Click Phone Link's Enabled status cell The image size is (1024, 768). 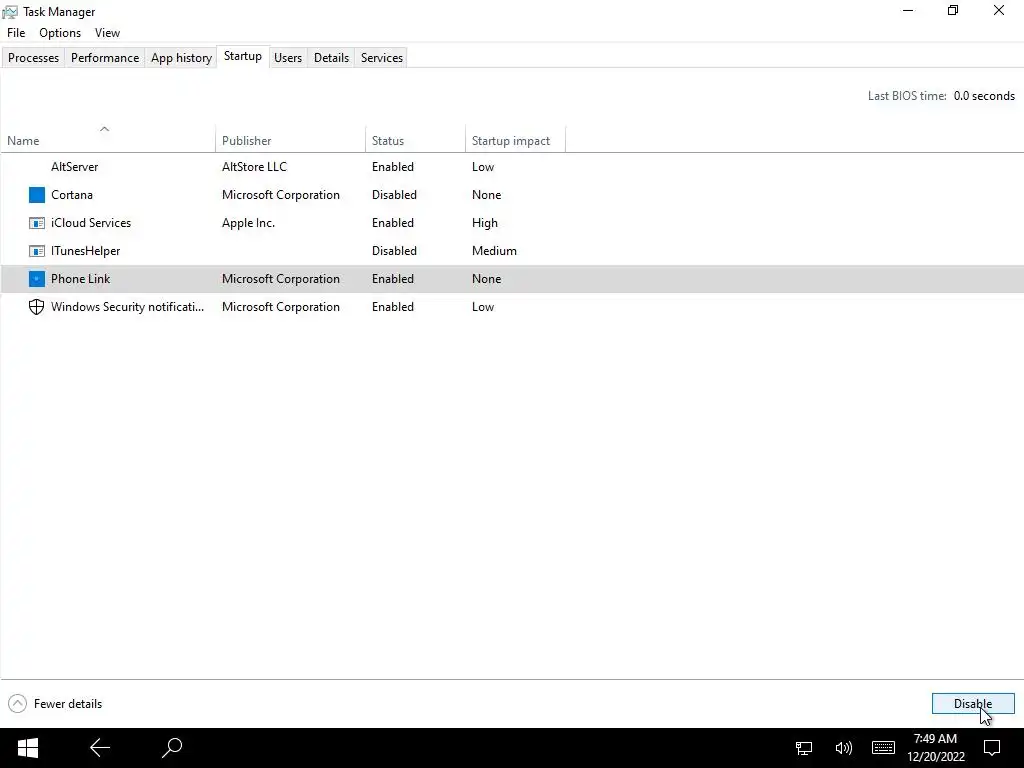coord(392,279)
